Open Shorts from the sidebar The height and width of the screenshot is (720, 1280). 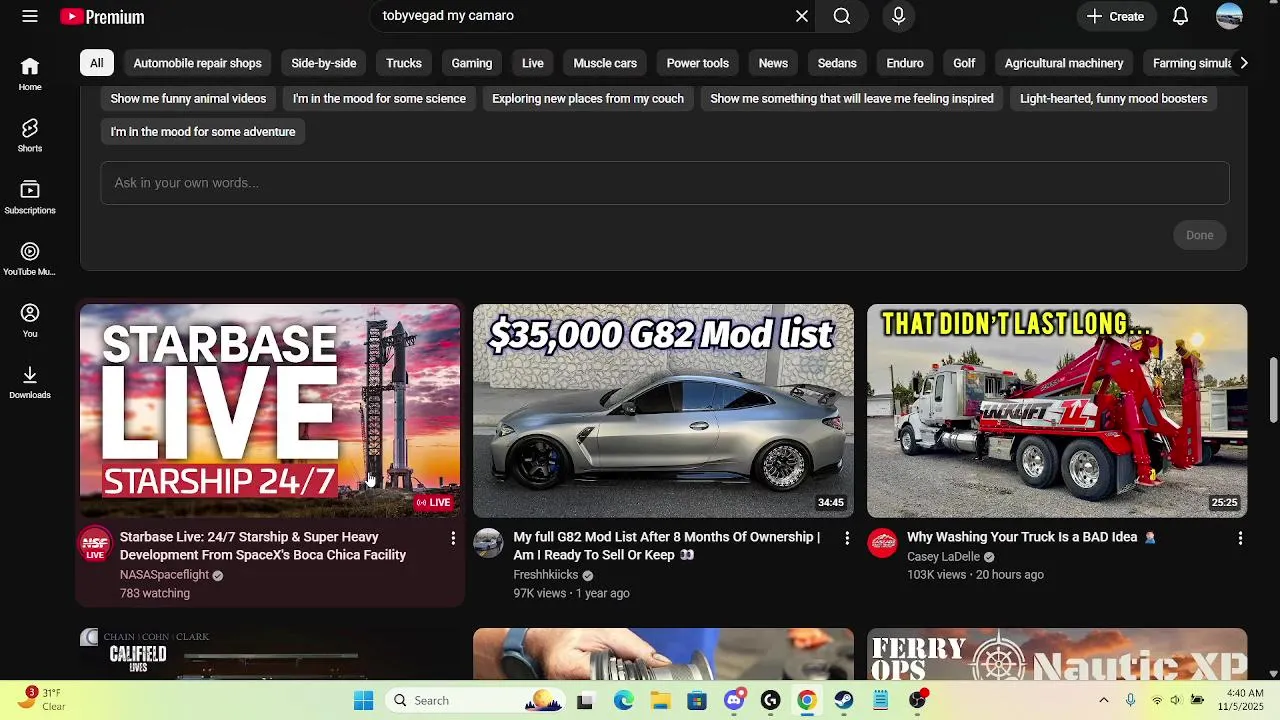30,136
